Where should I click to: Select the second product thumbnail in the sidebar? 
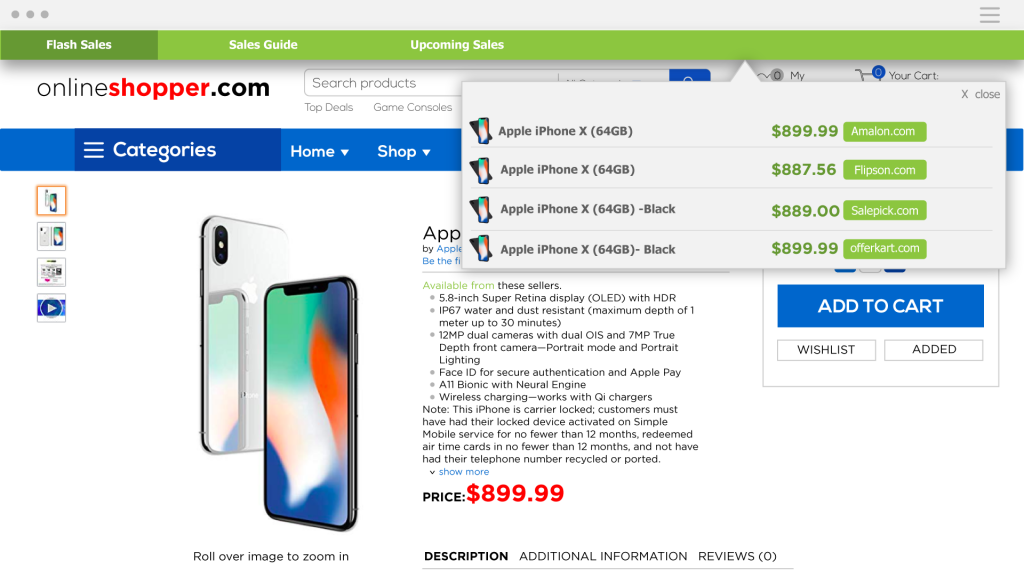(51, 236)
